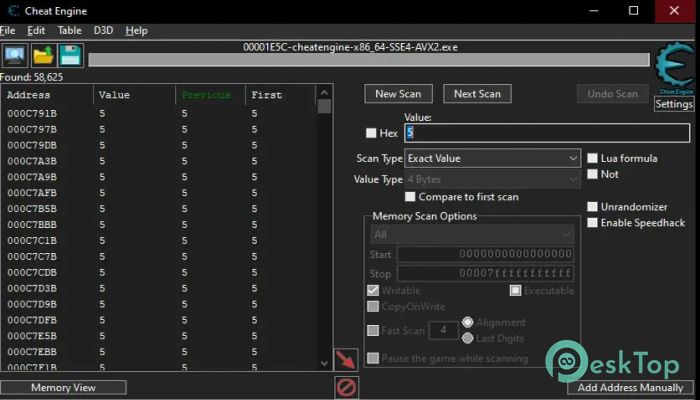Select address row 000C7CDB
700x400 pixels.
[159, 272]
